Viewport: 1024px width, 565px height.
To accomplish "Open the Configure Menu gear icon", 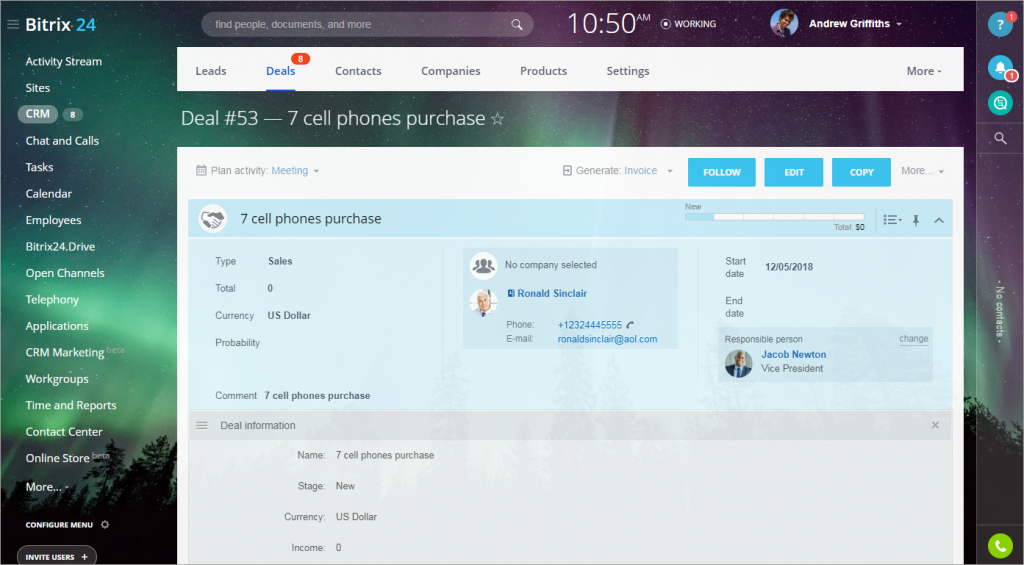I will pyautogui.click(x=105, y=525).
